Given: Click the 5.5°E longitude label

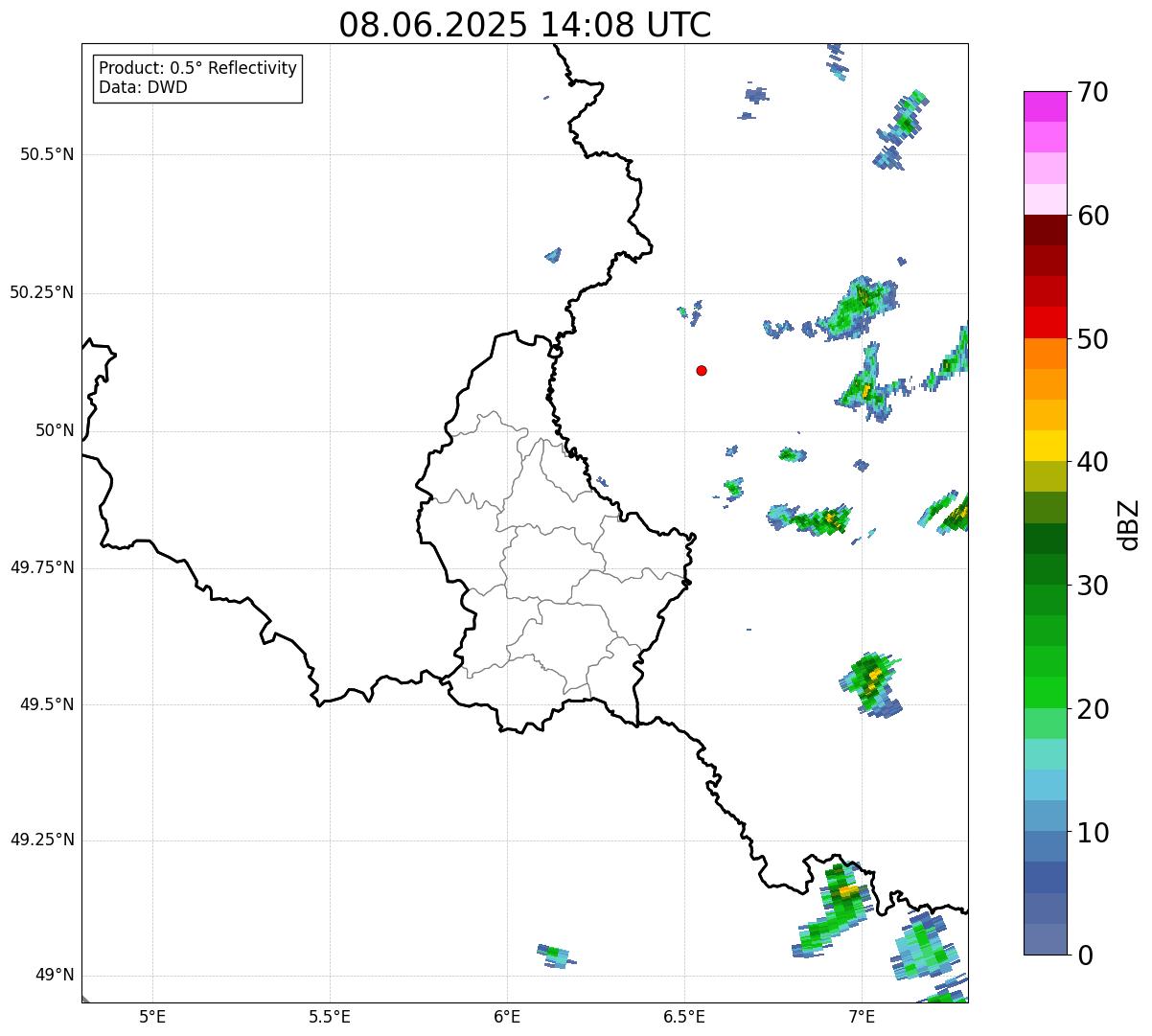Looking at the screenshot, I should click(x=330, y=1016).
